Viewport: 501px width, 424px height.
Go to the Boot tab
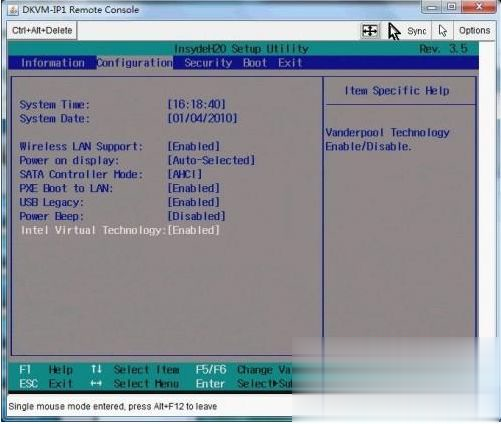[255, 63]
